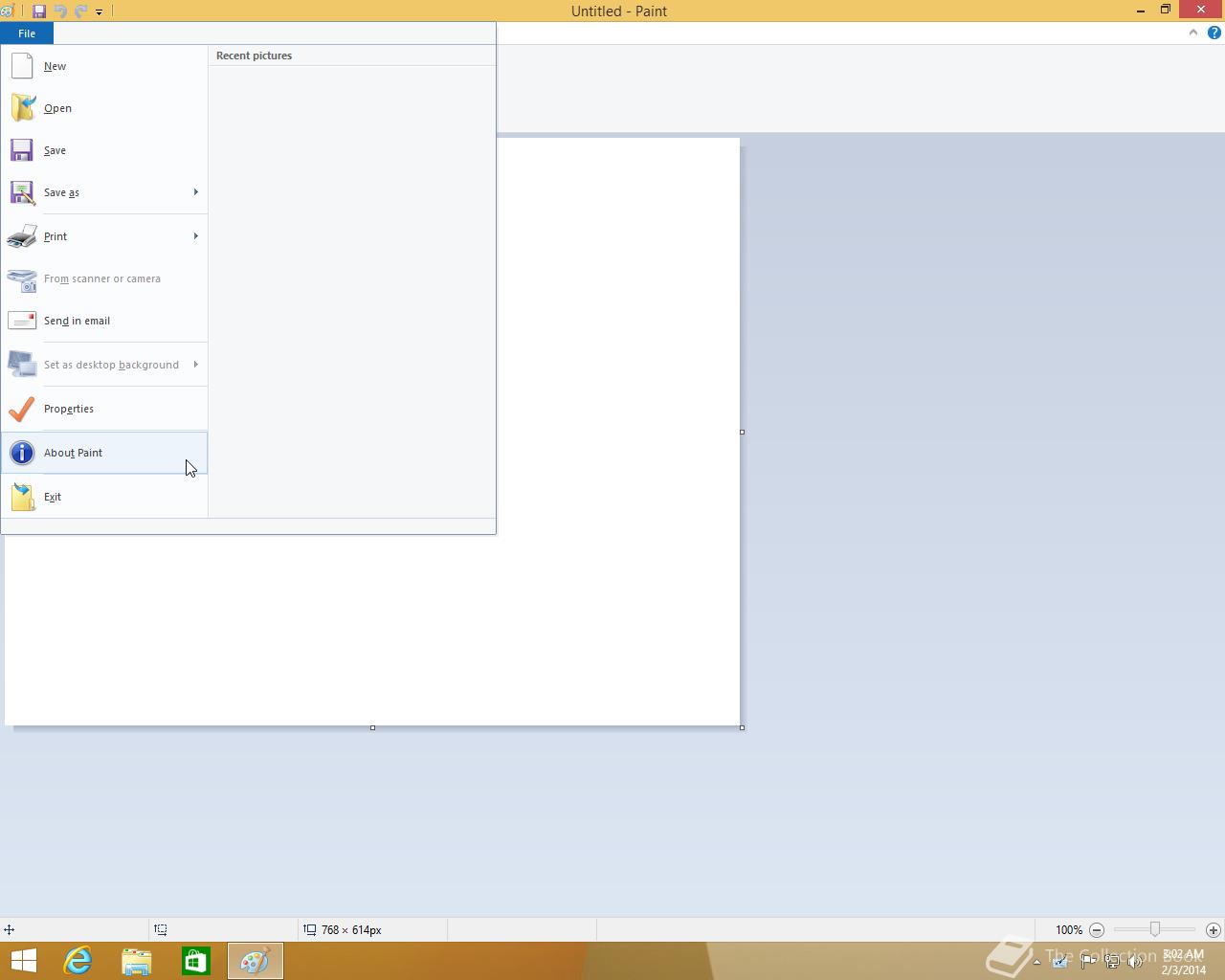This screenshot has height=980, width=1225.
Task: Click the canvas size icon in status bar
Action: [x=309, y=929]
